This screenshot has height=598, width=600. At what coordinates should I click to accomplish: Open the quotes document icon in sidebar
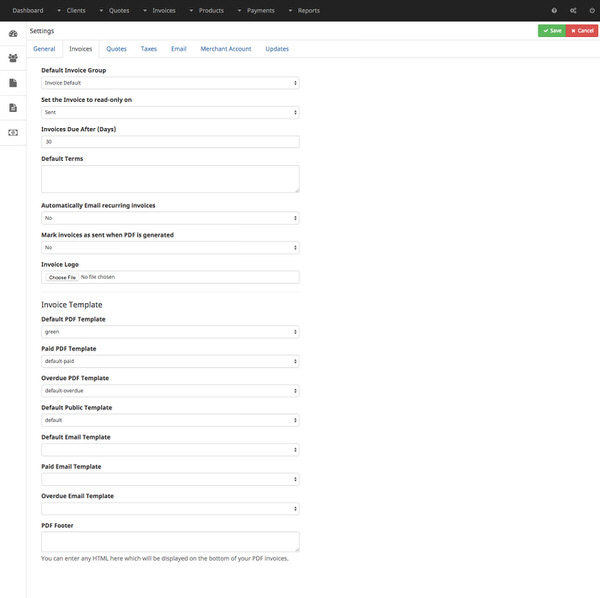tap(13, 83)
